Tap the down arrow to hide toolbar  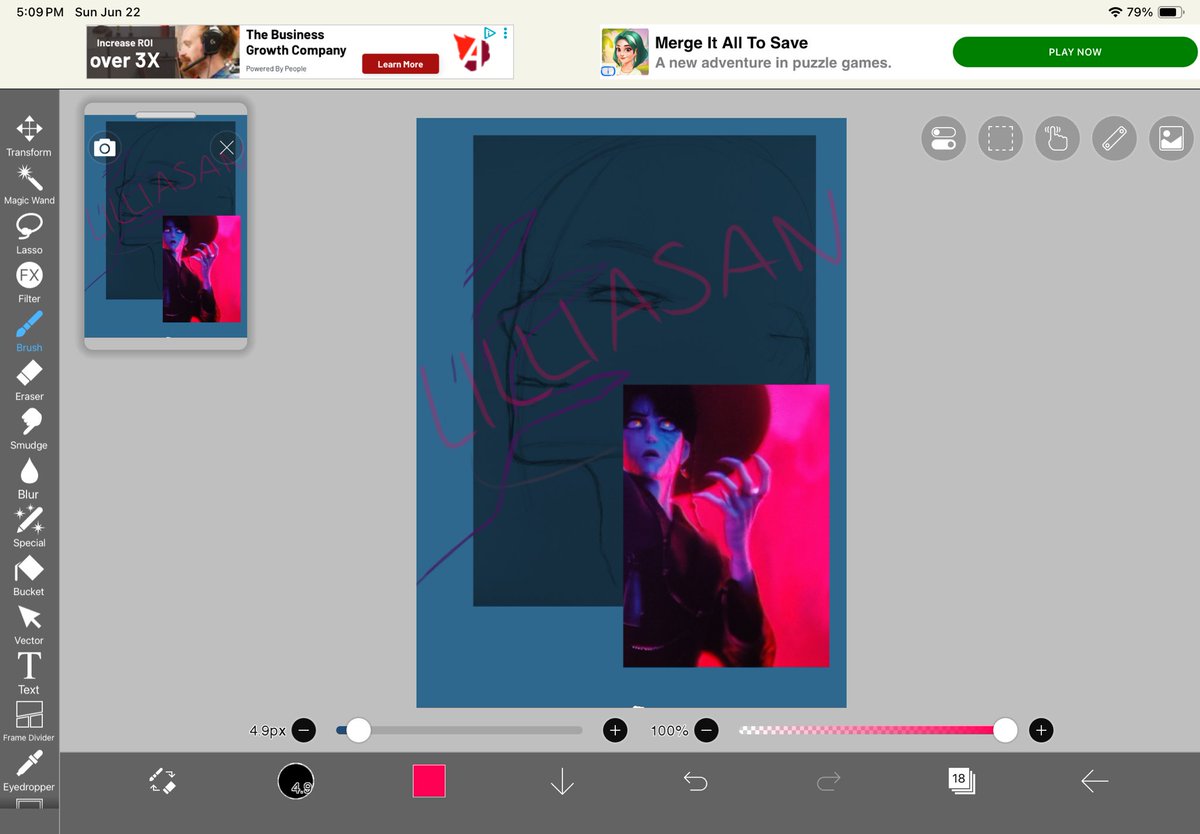point(562,781)
